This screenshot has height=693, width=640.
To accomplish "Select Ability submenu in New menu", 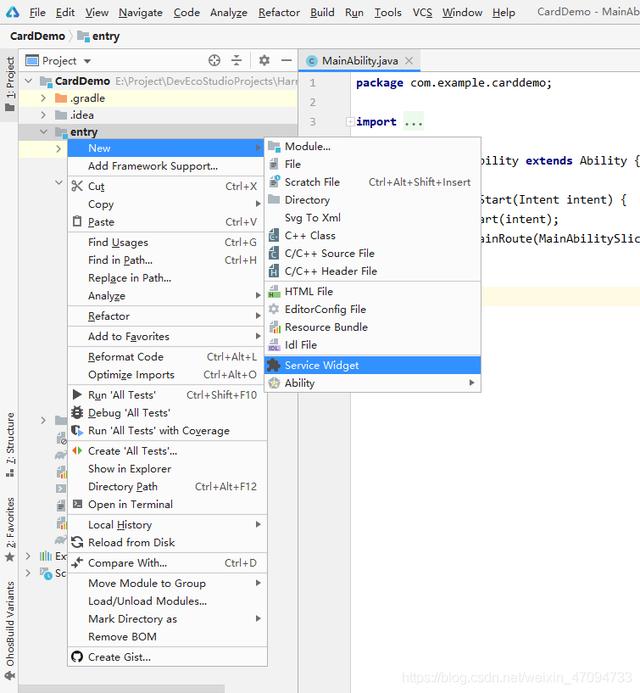I will 299,383.
